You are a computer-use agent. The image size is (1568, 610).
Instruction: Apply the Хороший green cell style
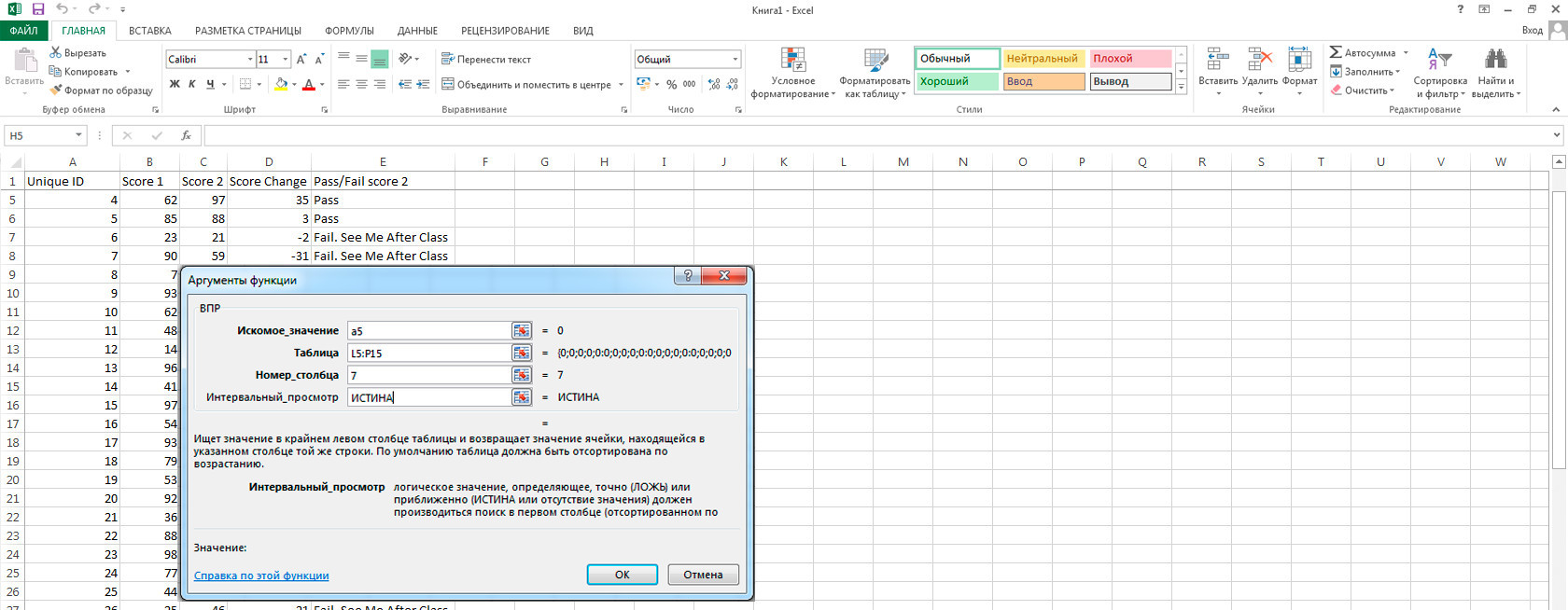(957, 81)
